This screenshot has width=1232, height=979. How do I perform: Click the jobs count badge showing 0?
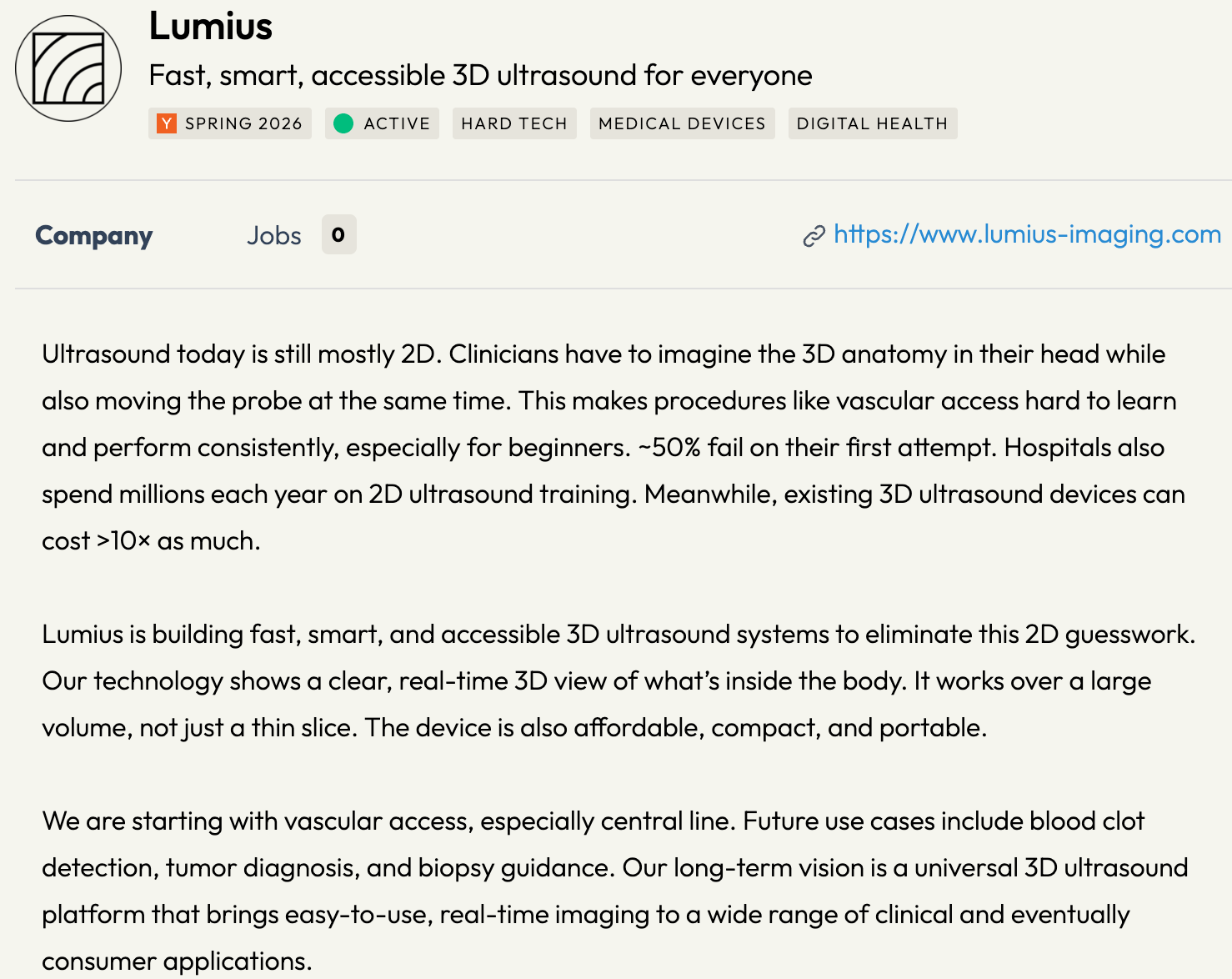[338, 235]
